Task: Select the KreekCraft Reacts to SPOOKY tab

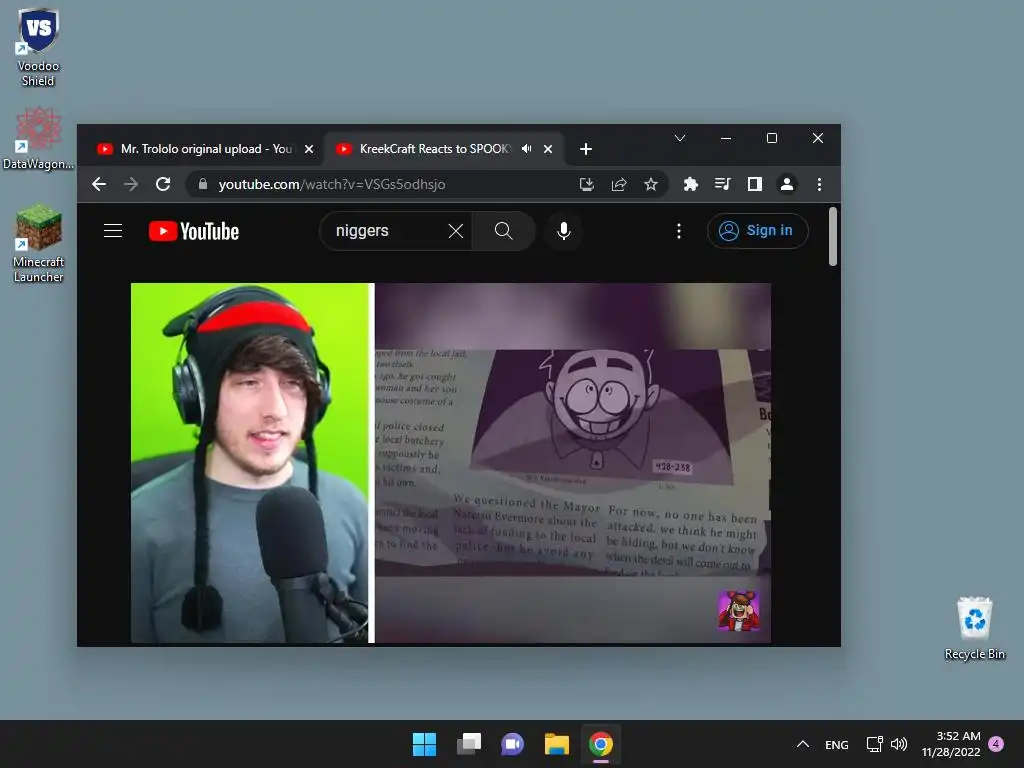Action: click(x=433, y=149)
